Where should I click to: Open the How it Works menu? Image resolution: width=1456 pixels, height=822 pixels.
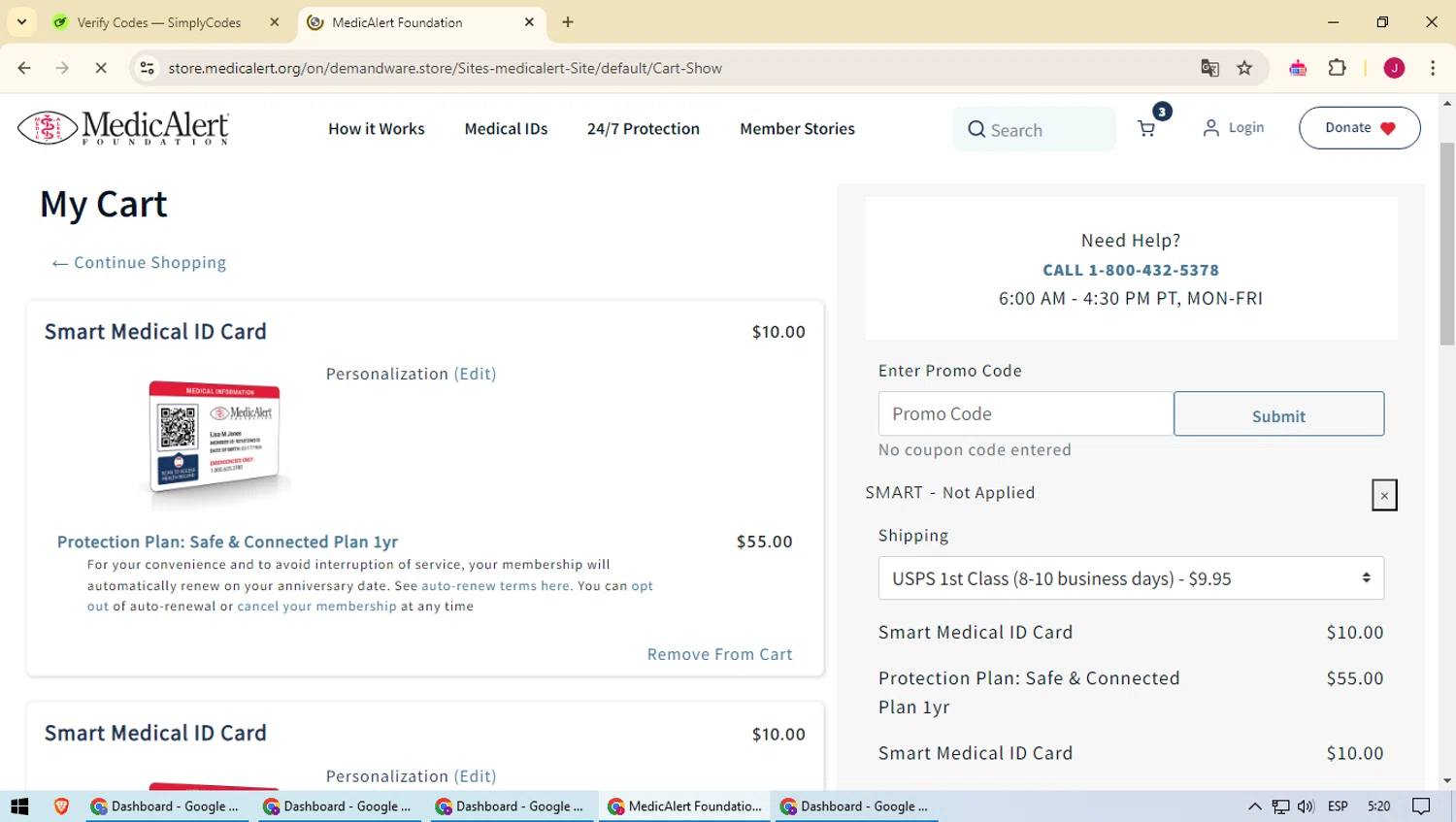coord(377,129)
